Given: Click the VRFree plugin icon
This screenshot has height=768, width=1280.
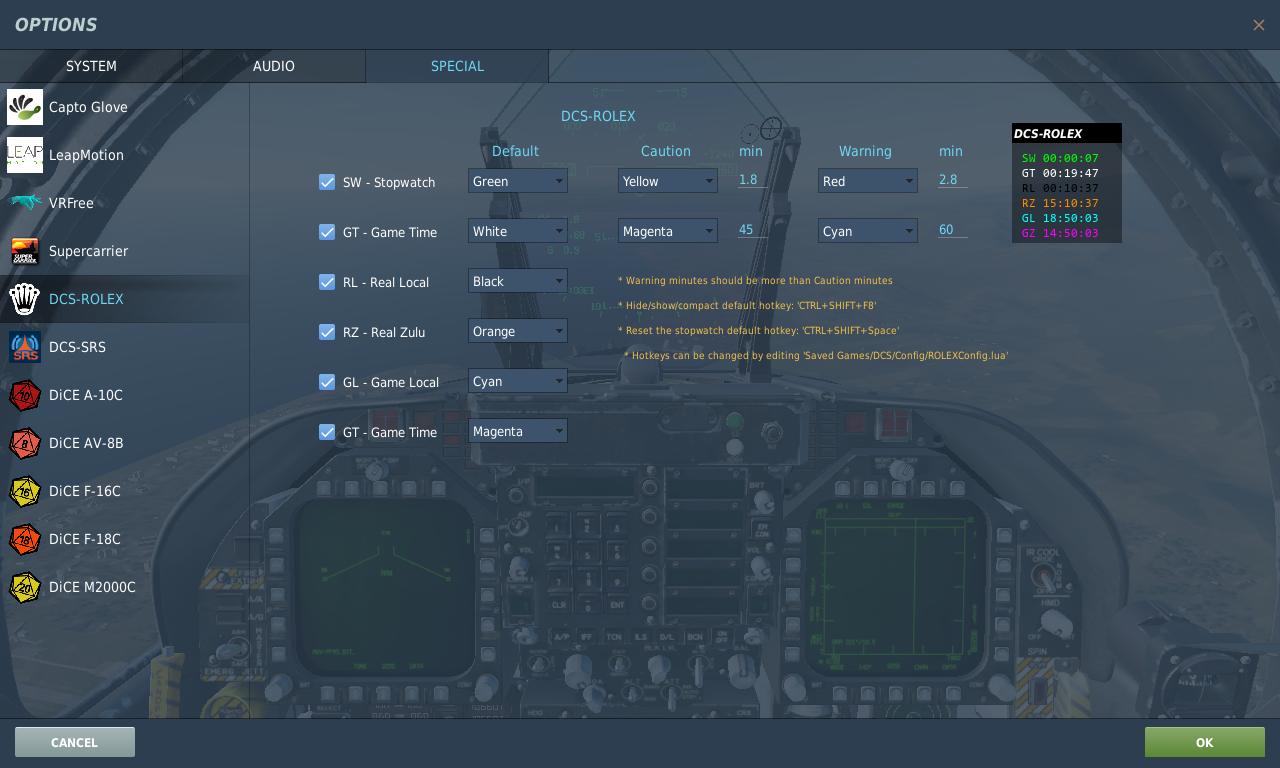Looking at the screenshot, I should point(25,203).
